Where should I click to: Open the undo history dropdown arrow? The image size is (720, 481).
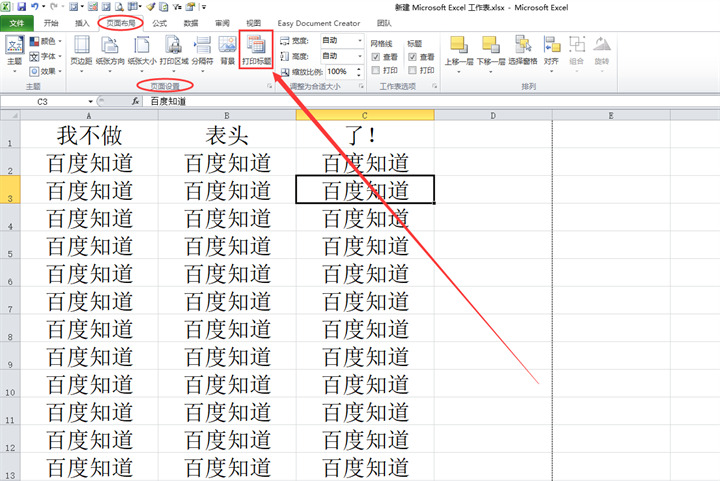(44, 7)
